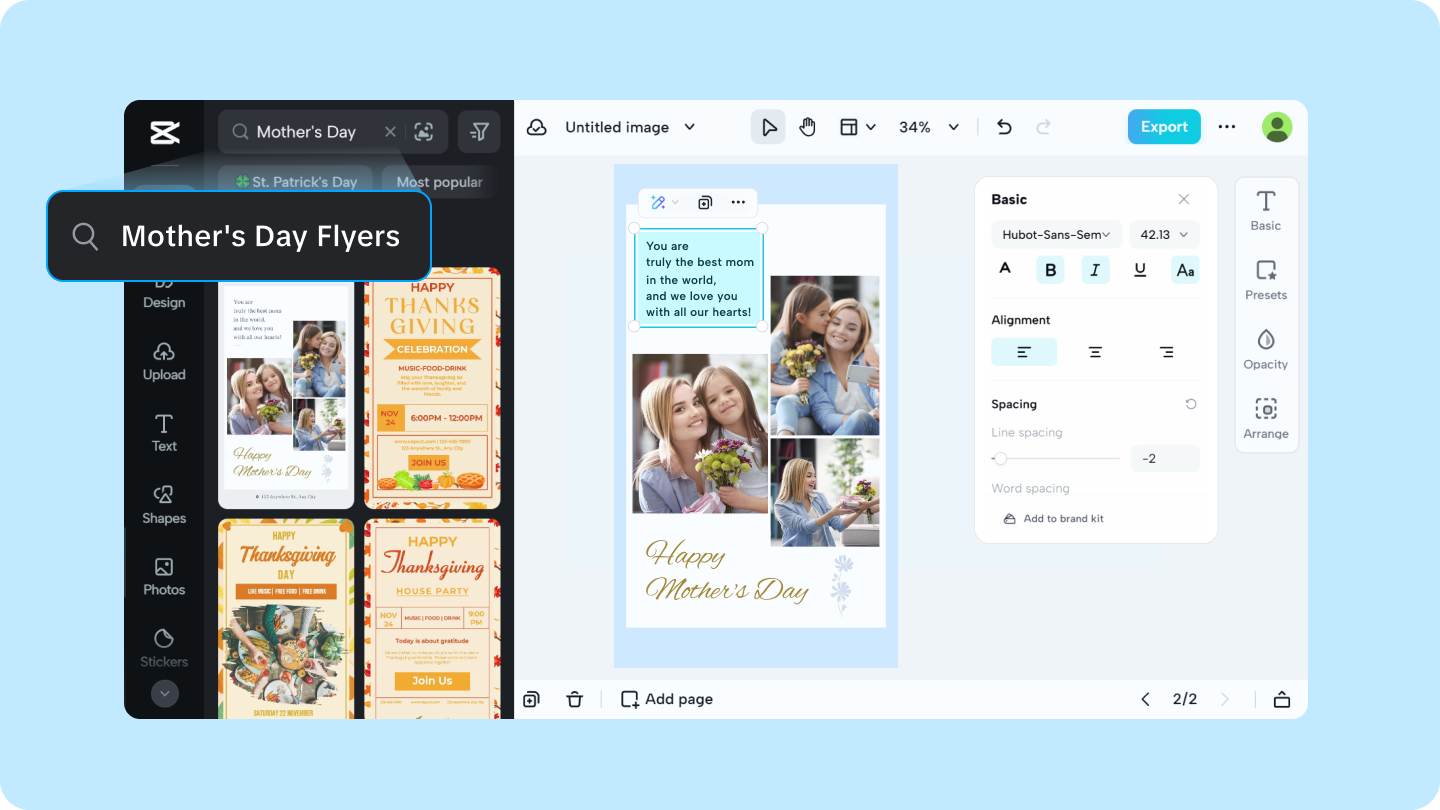Screen dimensions: 1440x810
Task: Click the Add page button
Action: [667, 699]
